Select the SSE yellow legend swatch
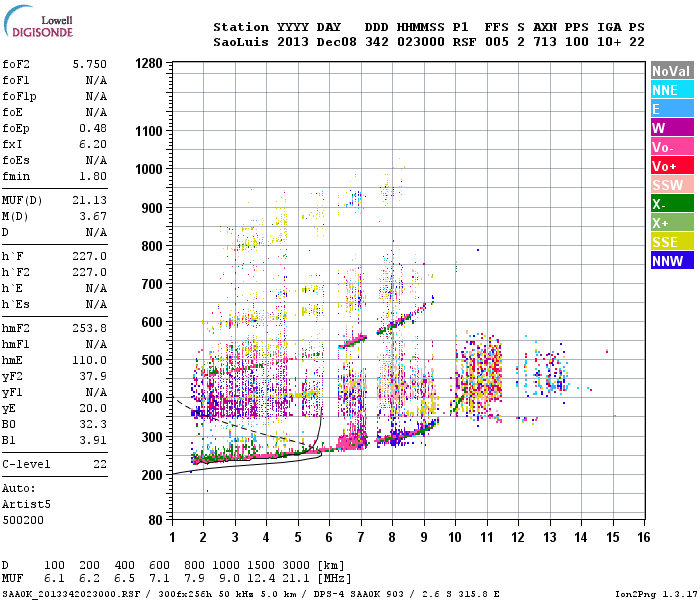The height and width of the screenshot is (600, 700). pyautogui.click(x=672, y=242)
